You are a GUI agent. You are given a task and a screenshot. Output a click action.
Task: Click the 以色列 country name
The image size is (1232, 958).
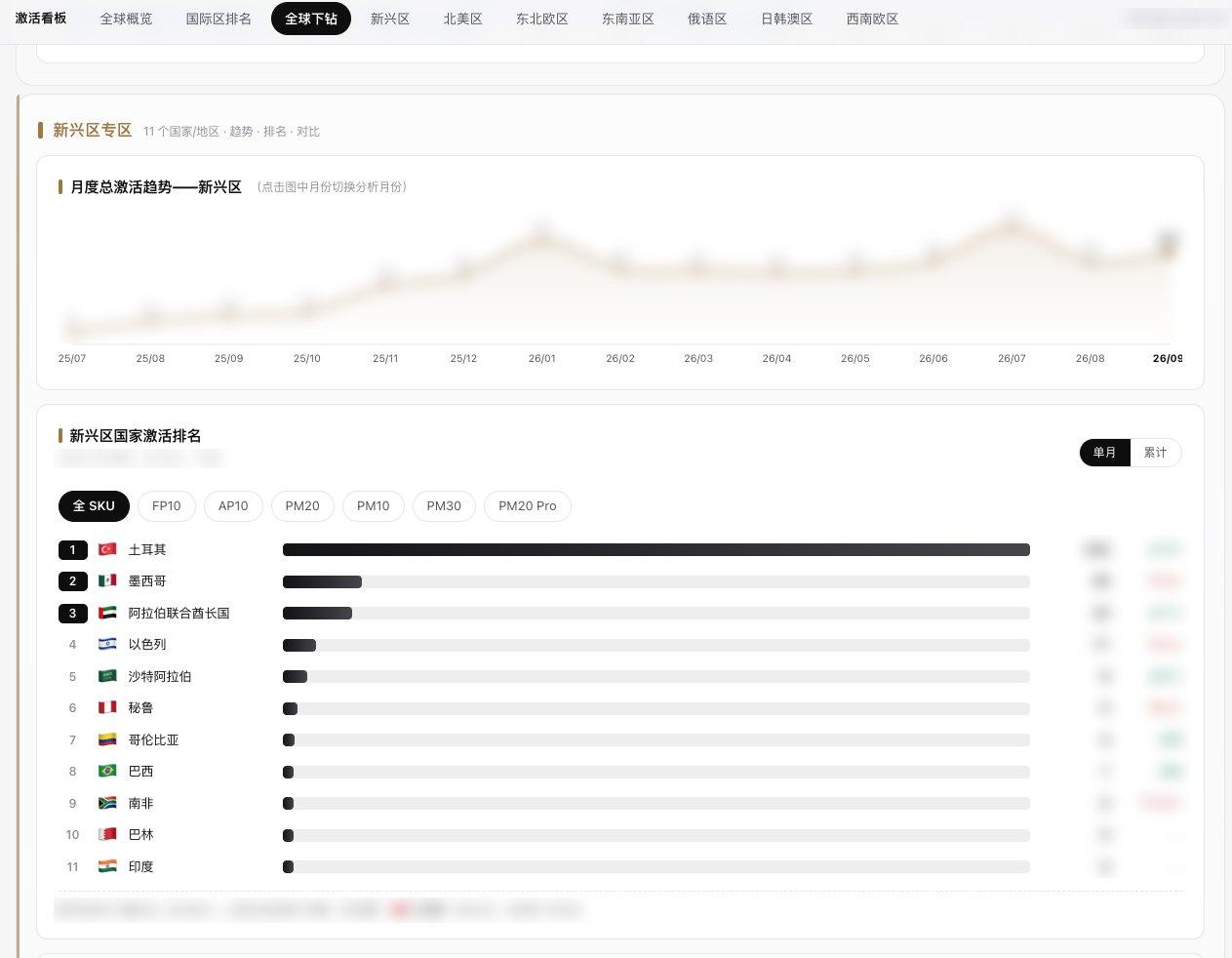click(x=147, y=644)
